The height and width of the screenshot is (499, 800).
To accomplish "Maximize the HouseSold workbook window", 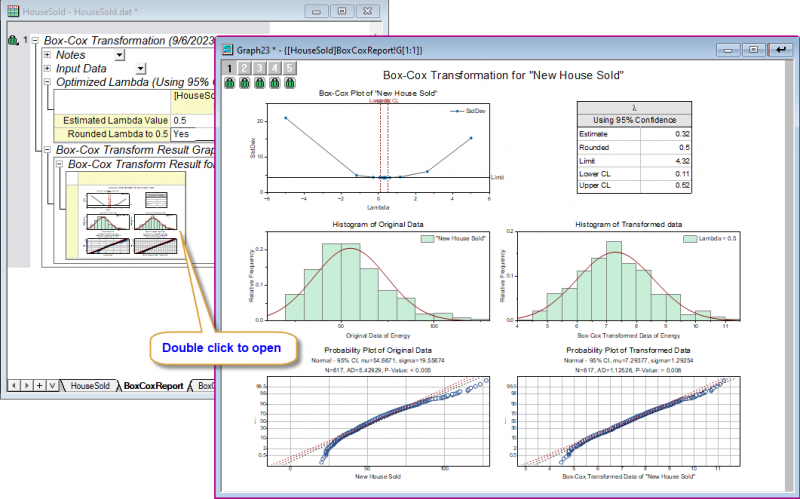I will pyautogui.click(x=342, y=11).
